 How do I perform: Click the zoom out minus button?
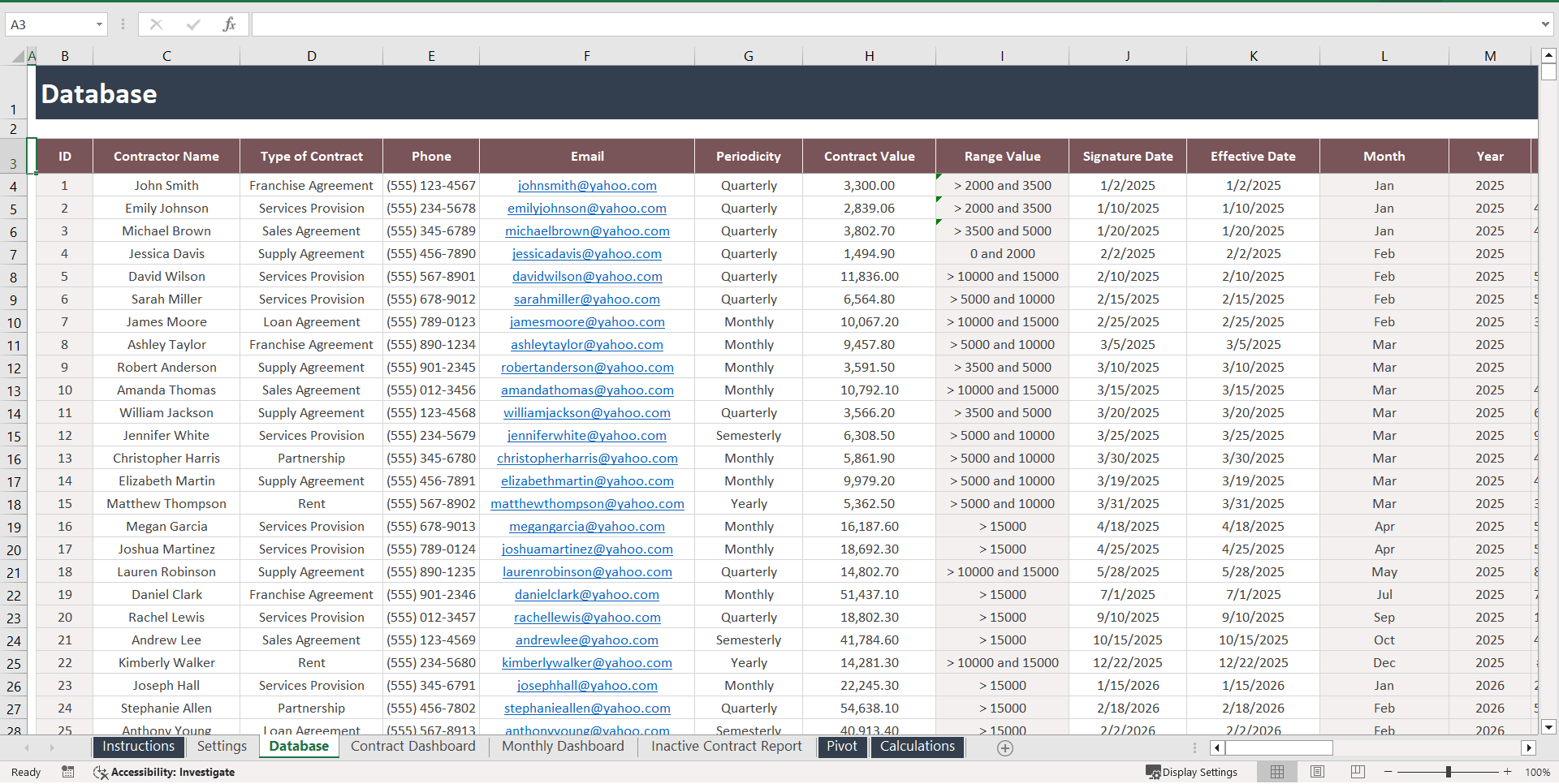click(x=1388, y=772)
